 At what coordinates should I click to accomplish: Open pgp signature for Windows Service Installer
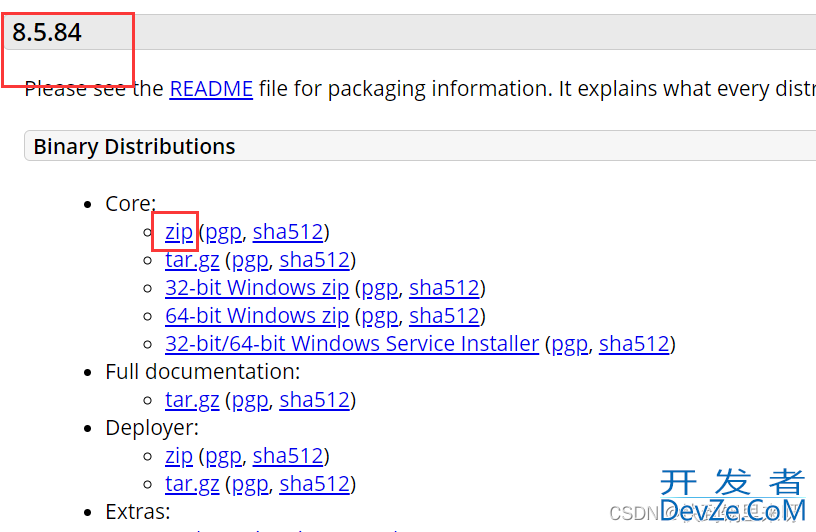pos(570,344)
